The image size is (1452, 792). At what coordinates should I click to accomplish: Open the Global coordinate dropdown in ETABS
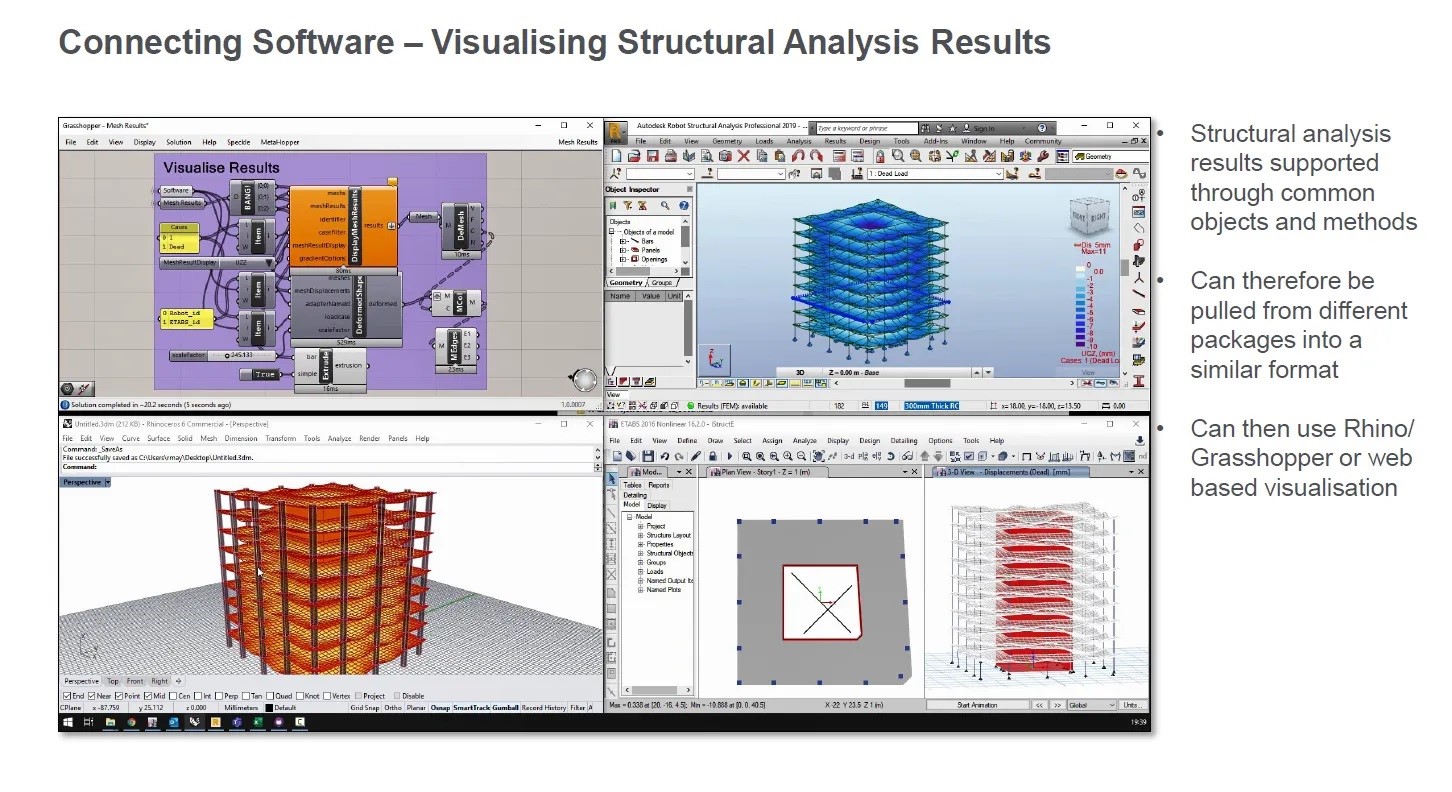1091,705
